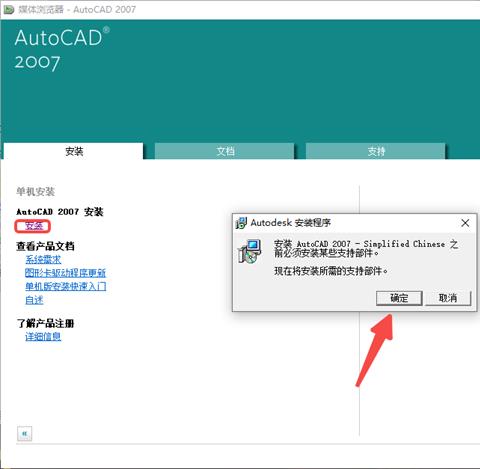Viewport: 480px width, 469px height.
Task: Click the 查看产品文档 heading
Action: point(45,246)
